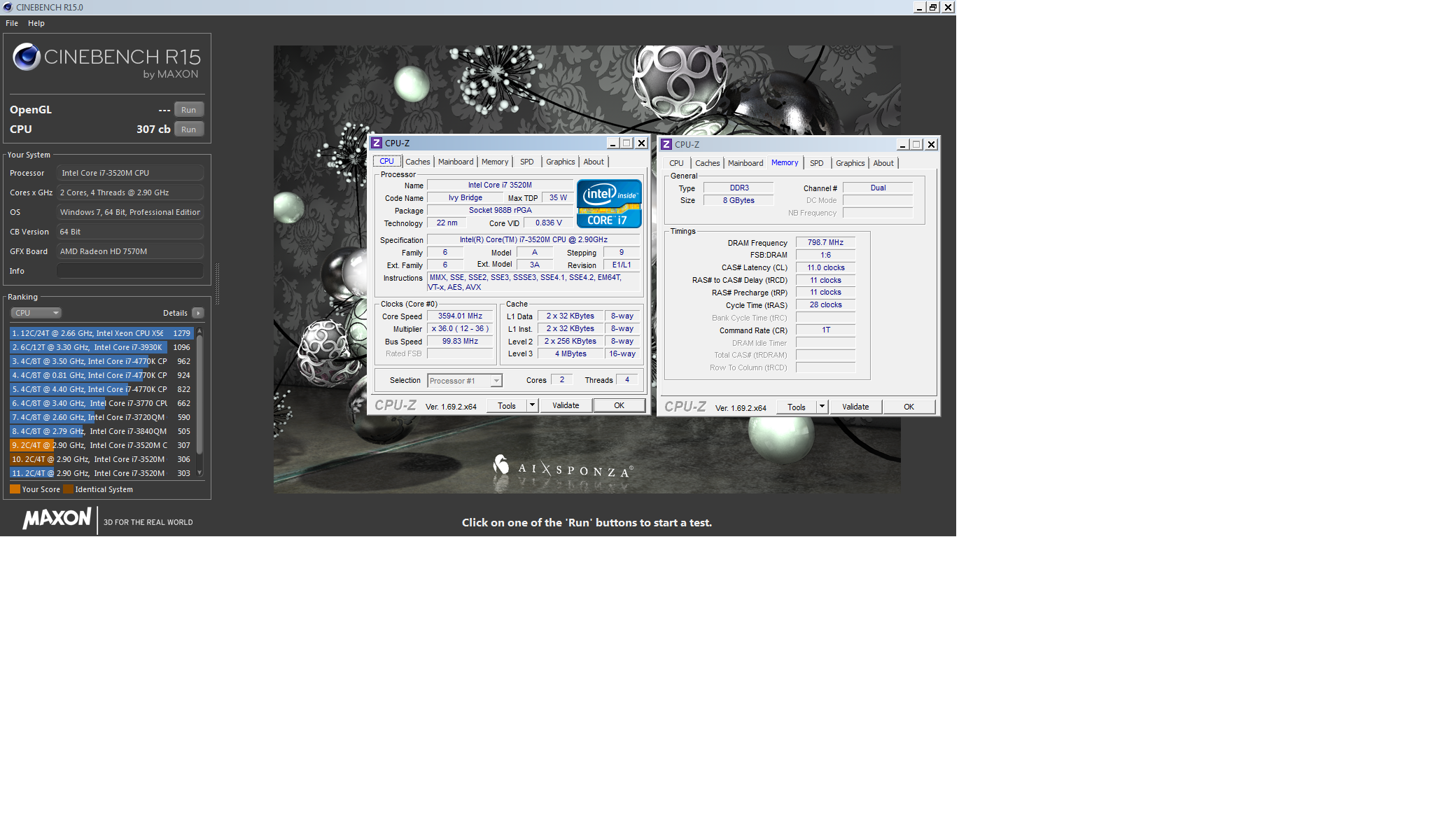
Task: Close the left CPU-Z window
Action: 641,143
